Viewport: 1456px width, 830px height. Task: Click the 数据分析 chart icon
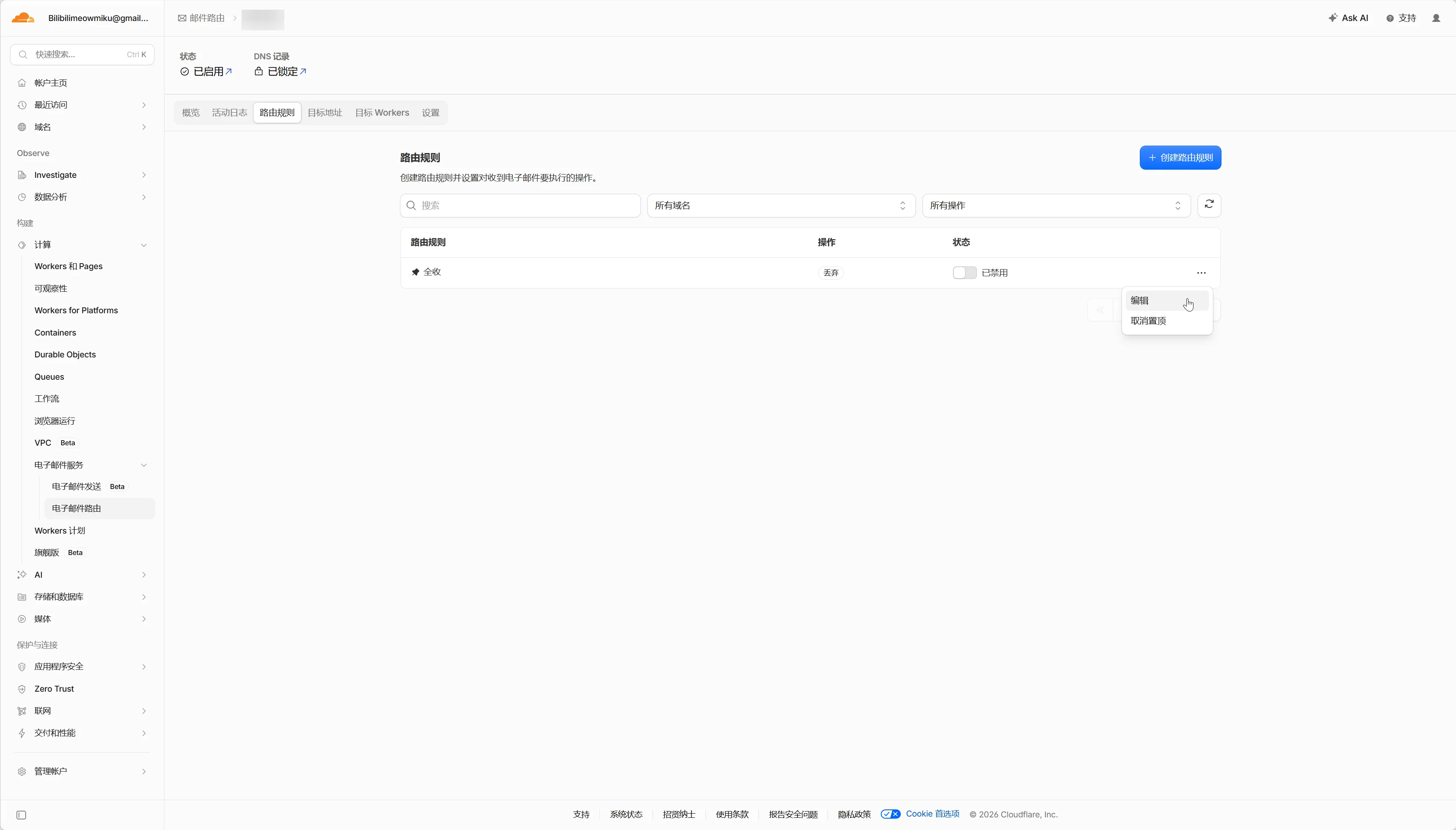pyautogui.click(x=22, y=197)
